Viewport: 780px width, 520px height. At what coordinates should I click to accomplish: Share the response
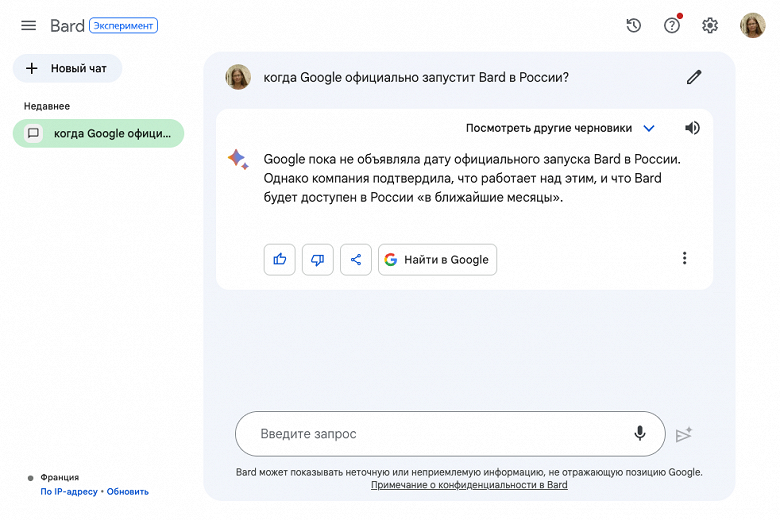[356, 259]
